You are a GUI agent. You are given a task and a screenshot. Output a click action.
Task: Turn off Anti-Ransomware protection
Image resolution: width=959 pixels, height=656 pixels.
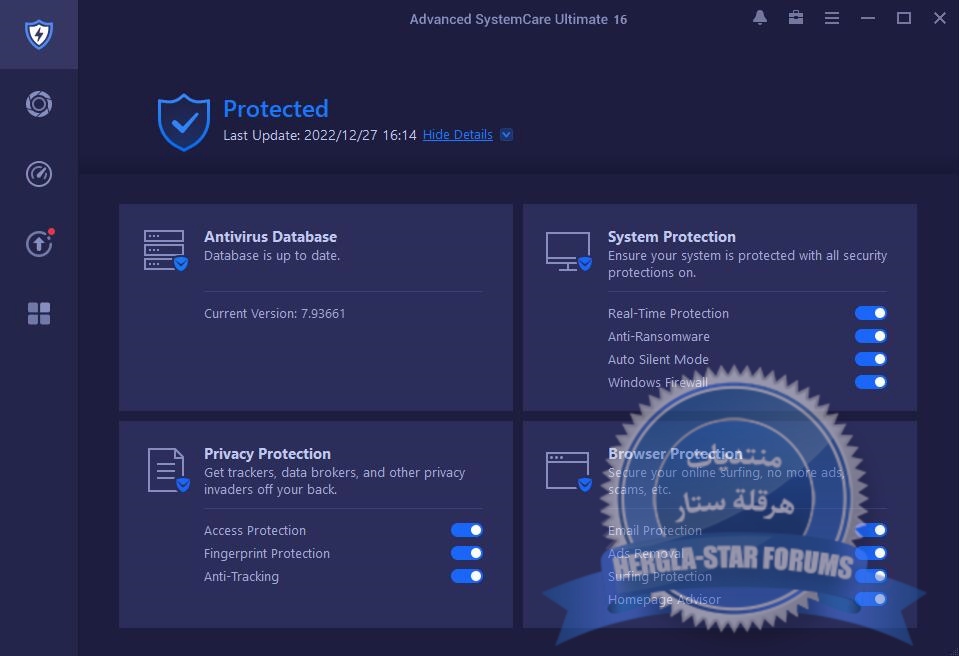pos(871,336)
